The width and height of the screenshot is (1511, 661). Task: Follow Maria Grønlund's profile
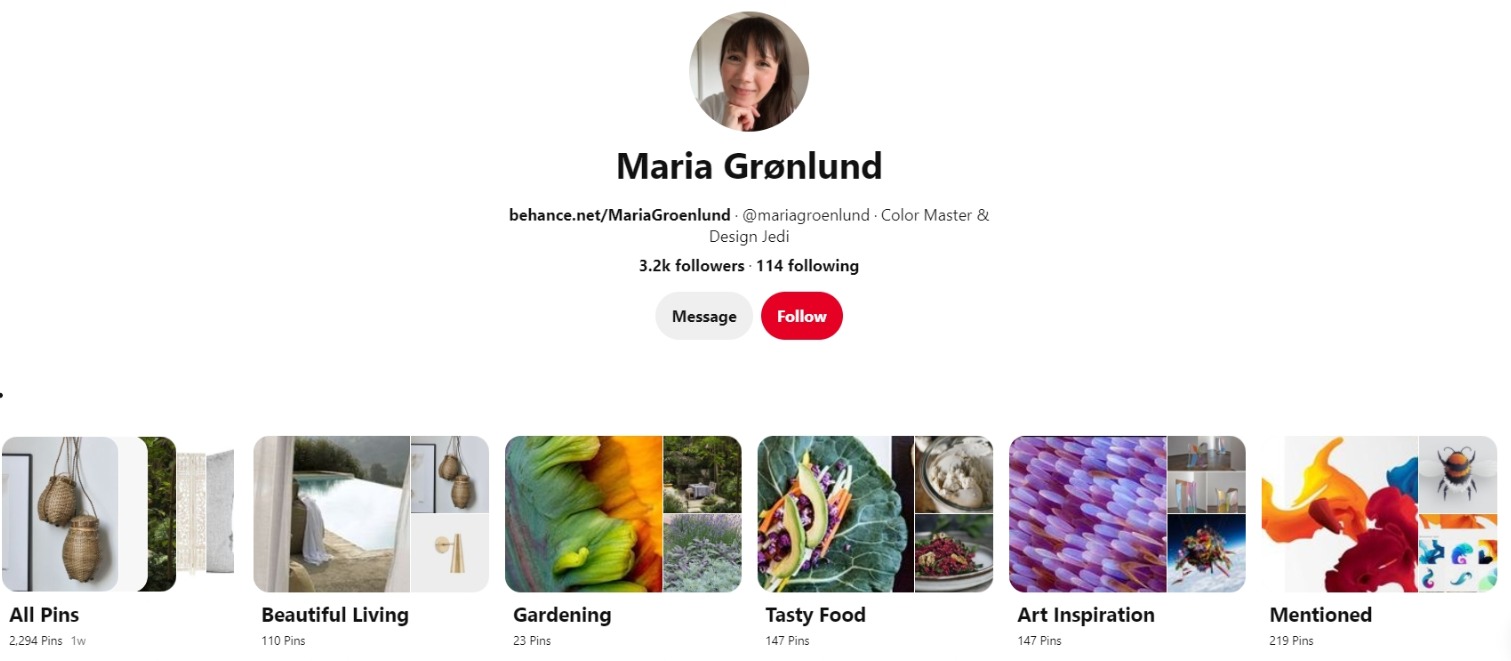tap(801, 315)
